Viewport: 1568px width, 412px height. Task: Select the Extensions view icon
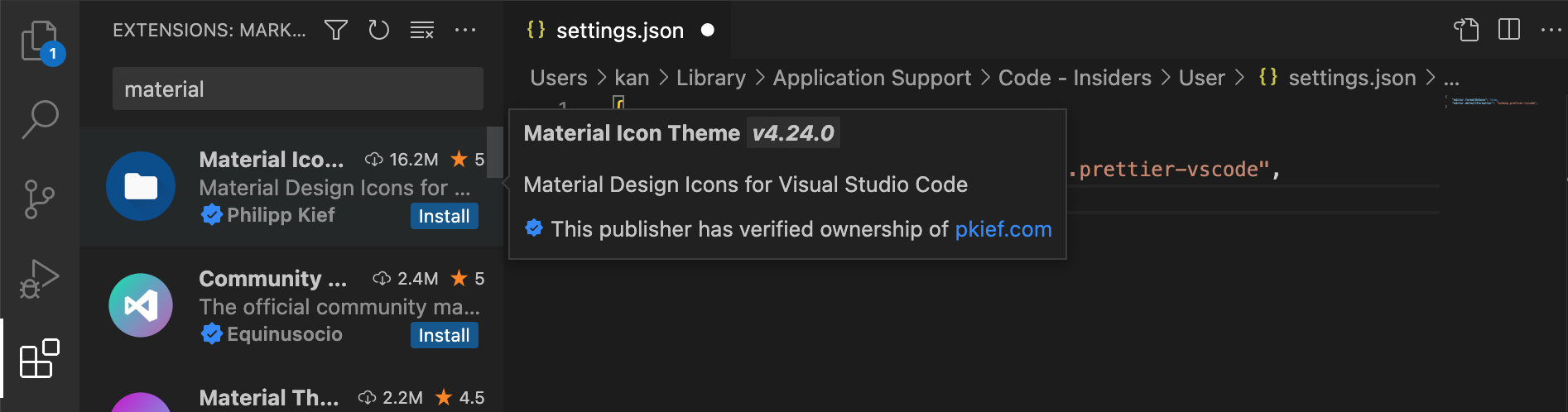(x=40, y=359)
